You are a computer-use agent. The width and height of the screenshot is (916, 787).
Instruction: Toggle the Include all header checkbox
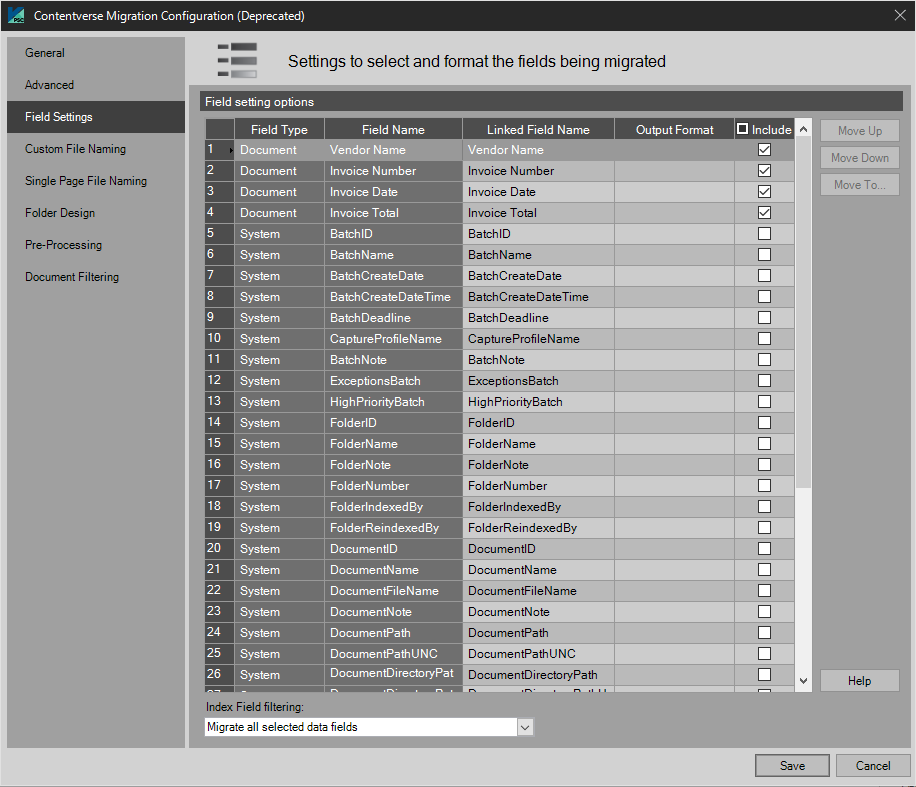point(742,129)
